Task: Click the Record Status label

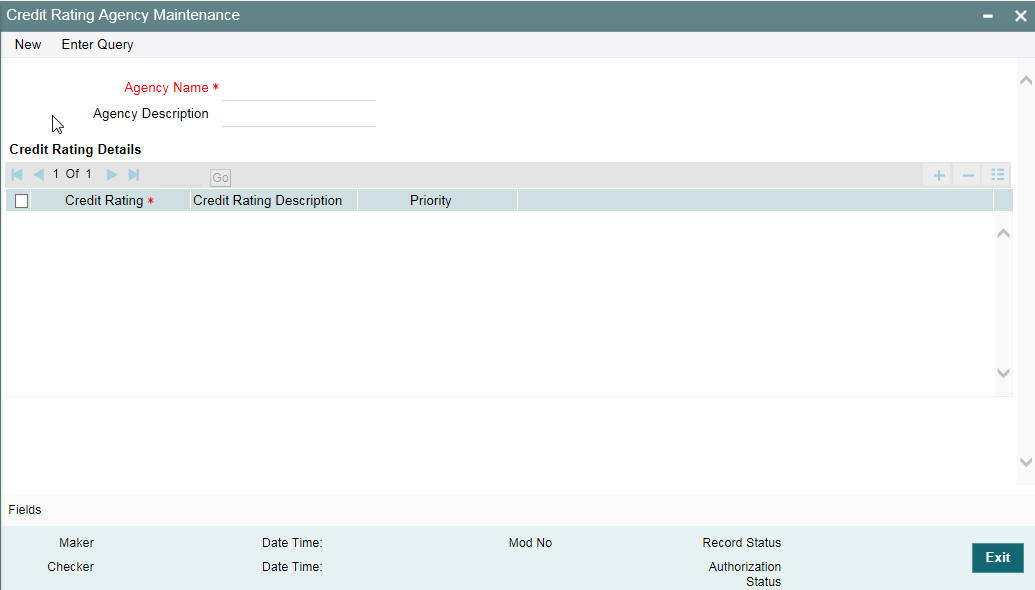Action: click(x=741, y=543)
